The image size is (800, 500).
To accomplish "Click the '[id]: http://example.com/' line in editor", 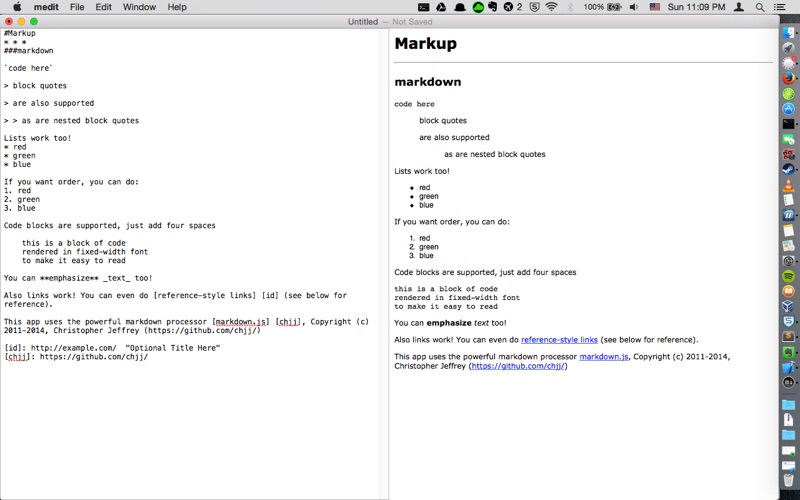I will (x=112, y=348).
